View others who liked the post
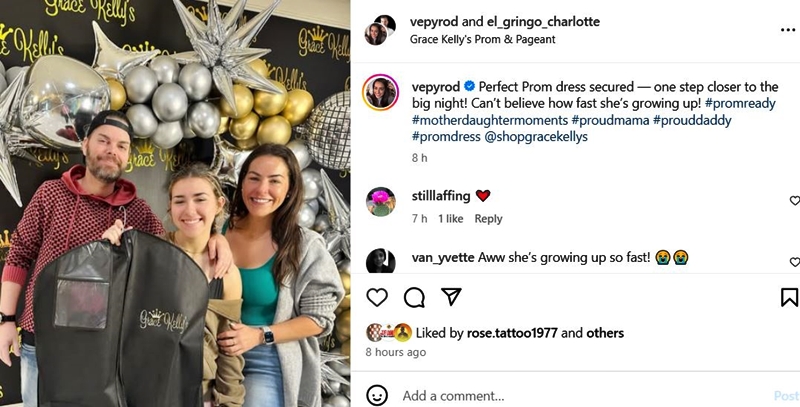This screenshot has height=407, width=800. point(605,333)
